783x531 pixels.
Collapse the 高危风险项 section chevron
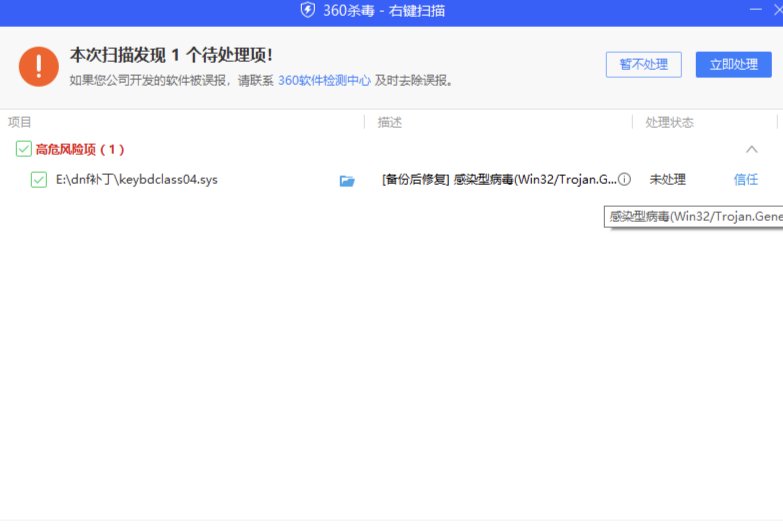tap(752, 149)
